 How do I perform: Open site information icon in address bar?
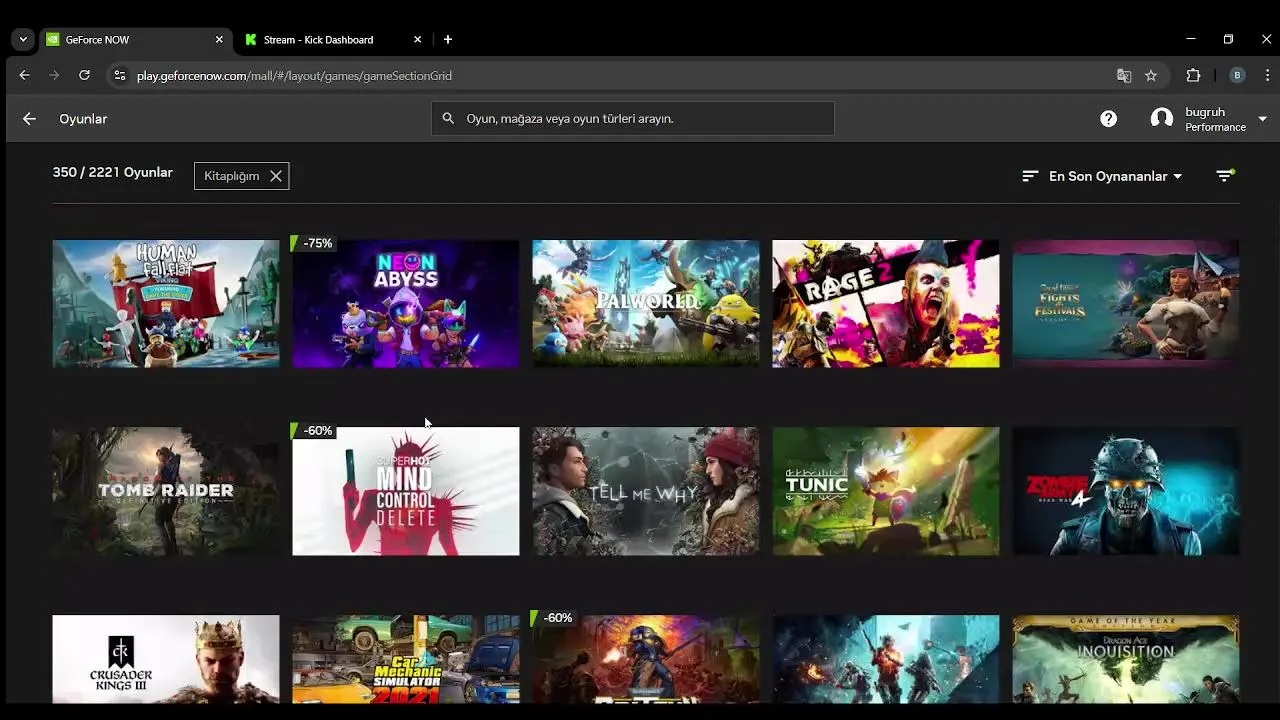[x=119, y=75]
